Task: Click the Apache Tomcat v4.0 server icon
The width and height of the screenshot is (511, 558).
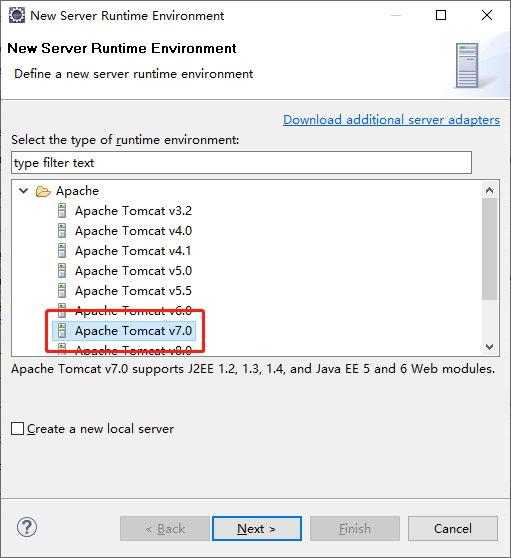Action: click(62, 231)
